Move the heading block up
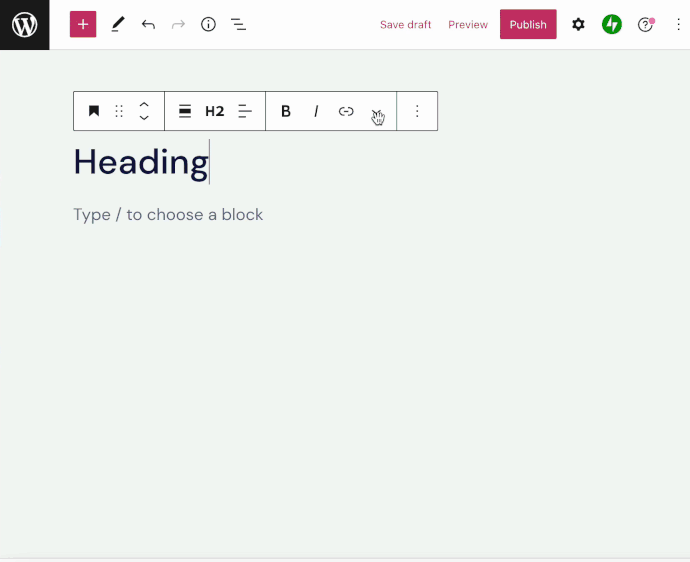The image size is (690, 562). click(x=144, y=104)
